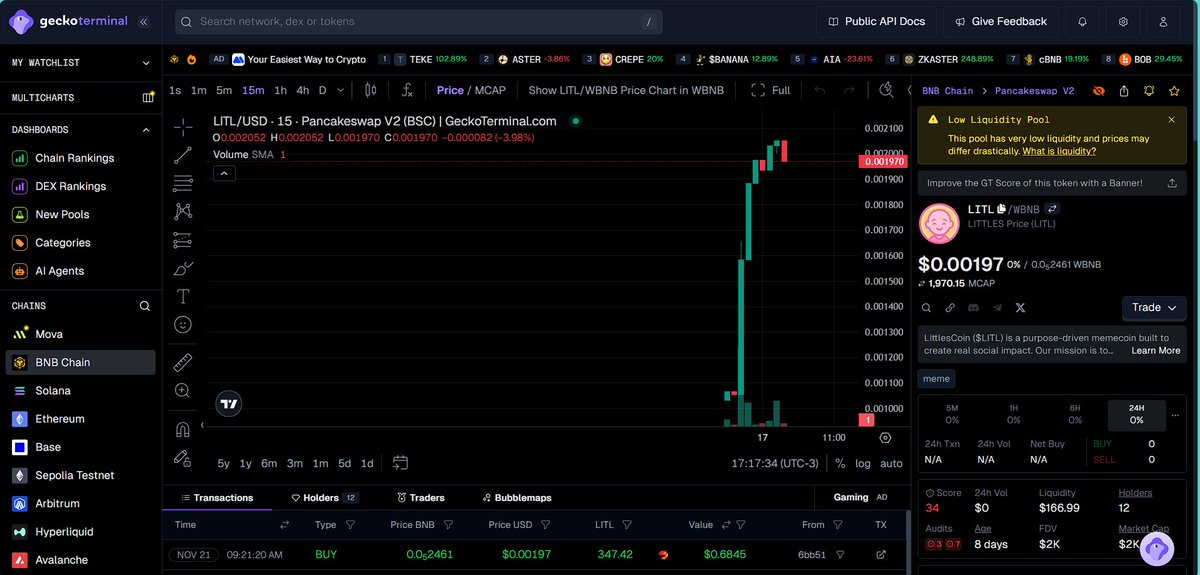Filter the Price USD column
Image resolution: width=1200 pixels, height=575 pixels.
tap(547, 525)
